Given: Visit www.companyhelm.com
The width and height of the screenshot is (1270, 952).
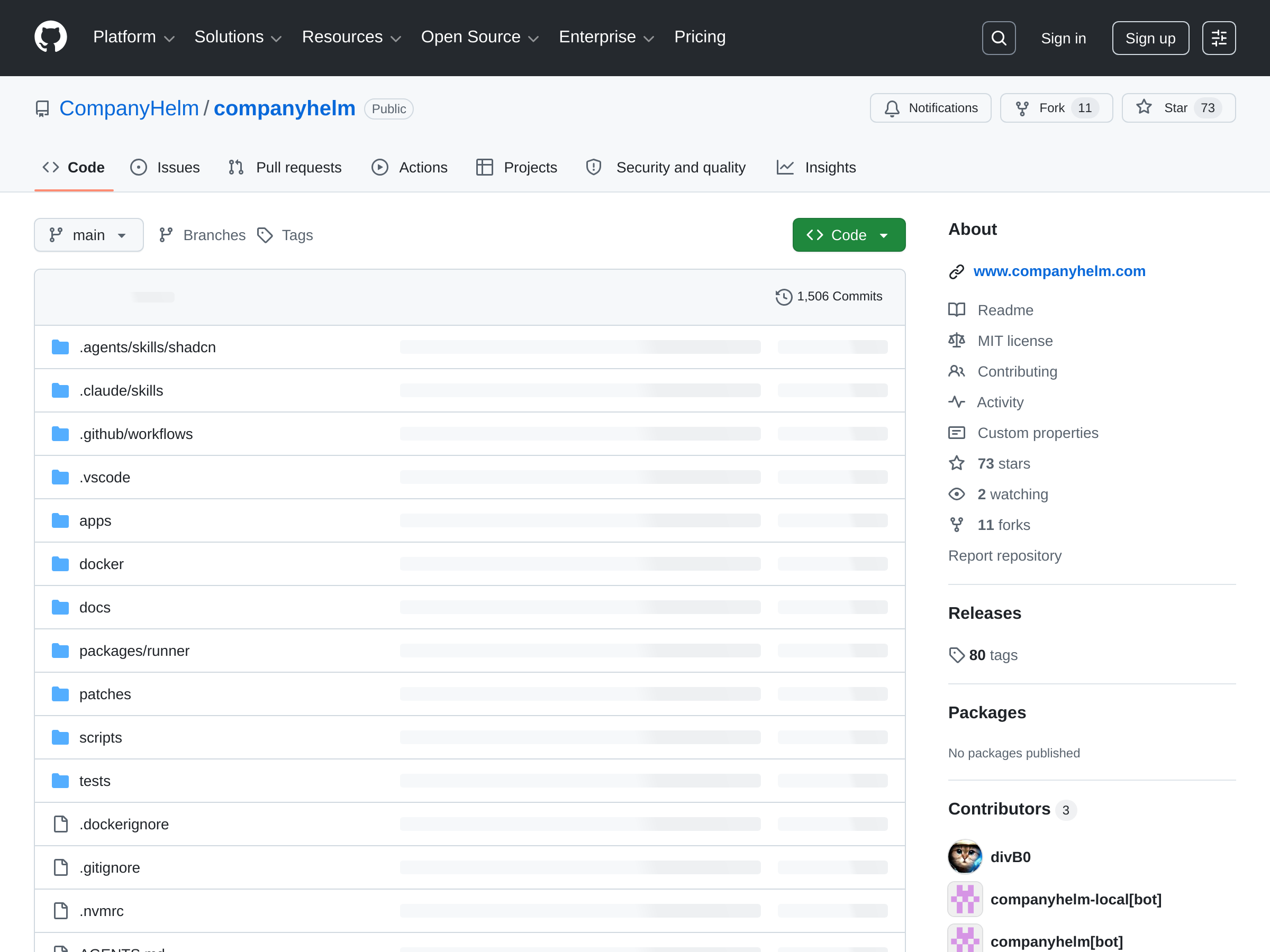Looking at the screenshot, I should click(x=1059, y=271).
